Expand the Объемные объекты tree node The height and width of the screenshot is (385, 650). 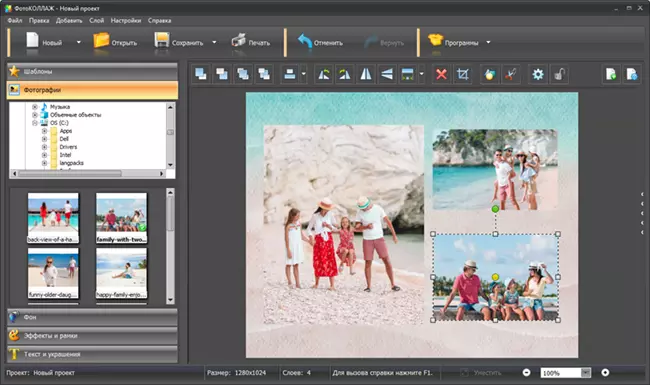click(x=35, y=115)
